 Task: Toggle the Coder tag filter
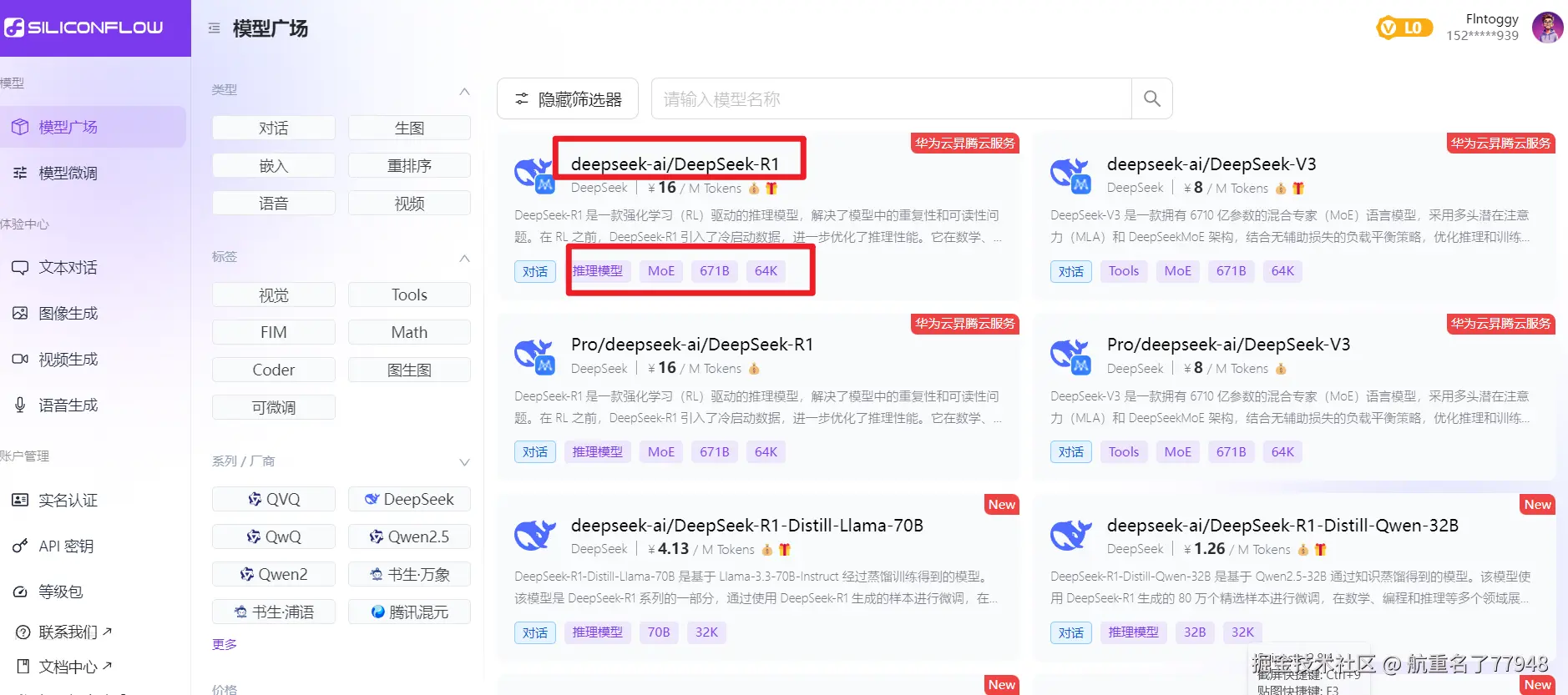[274, 370]
